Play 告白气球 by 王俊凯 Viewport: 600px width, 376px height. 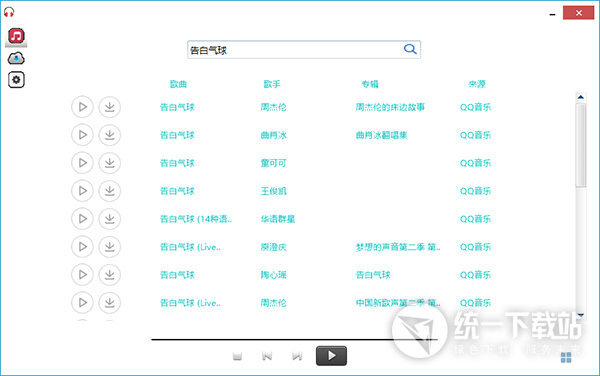pyautogui.click(x=82, y=190)
